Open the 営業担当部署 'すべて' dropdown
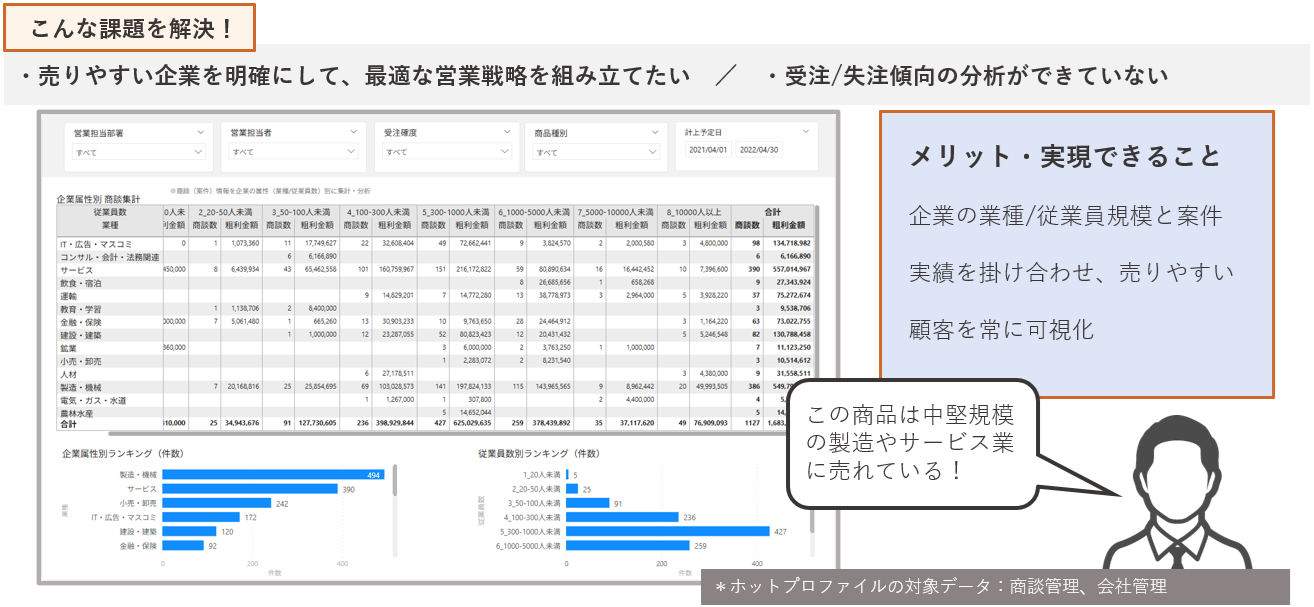Viewport: 1314px width, 607px height. [138, 152]
